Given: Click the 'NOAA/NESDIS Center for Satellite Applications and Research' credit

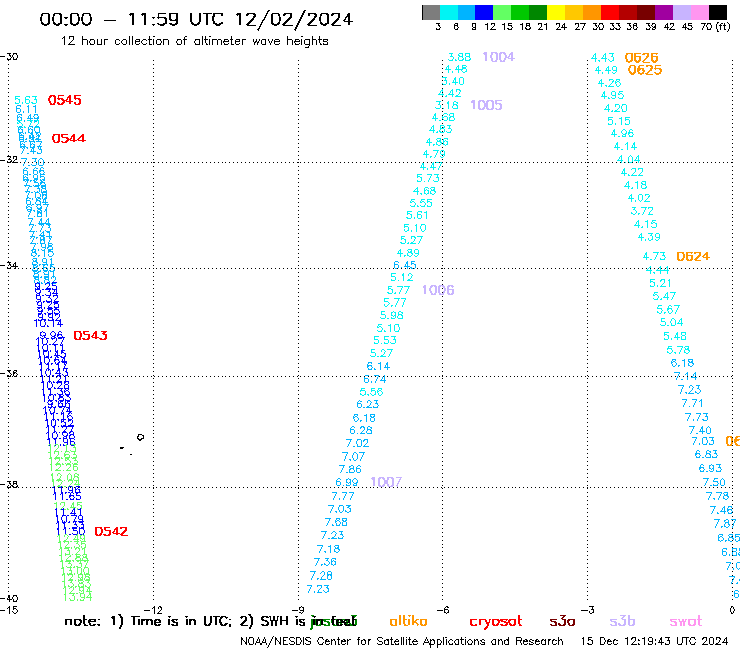Looking at the screenshot, I should (x=402, y=642).
